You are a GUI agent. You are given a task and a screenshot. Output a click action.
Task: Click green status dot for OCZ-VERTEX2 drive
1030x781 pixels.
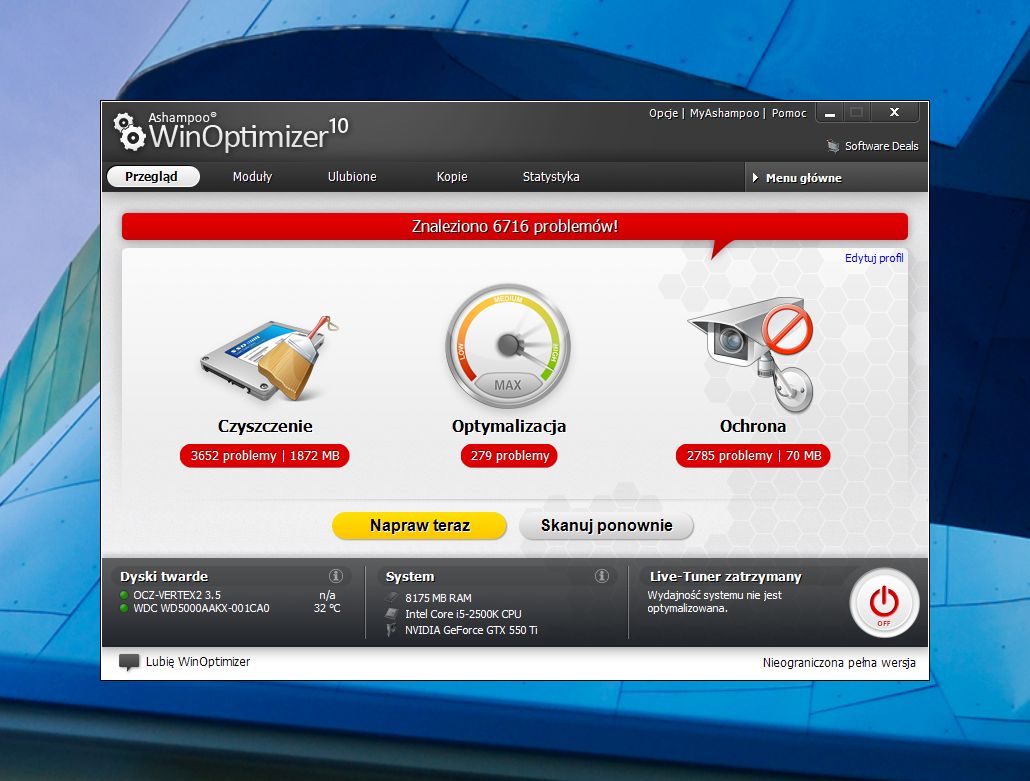pyautogui.click(x=123, y=595)
